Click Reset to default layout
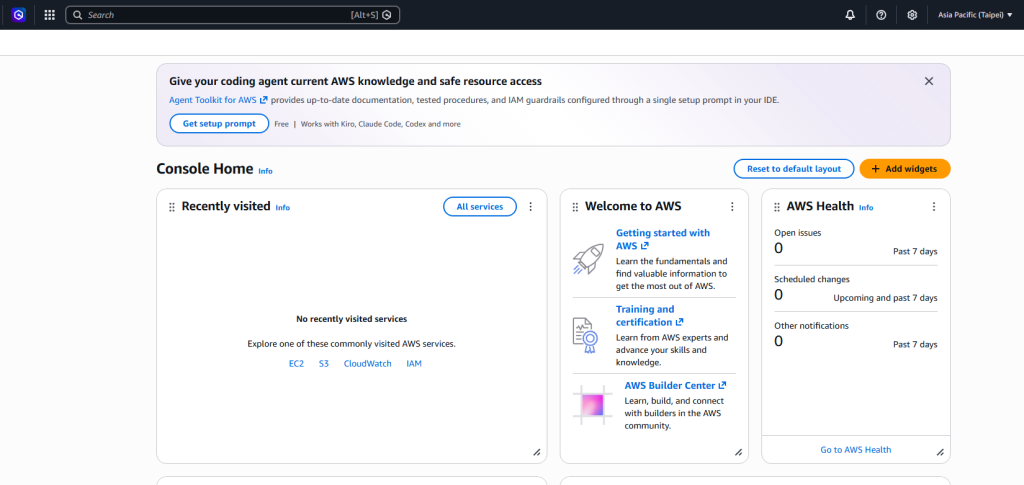 [x=793, y=168]
